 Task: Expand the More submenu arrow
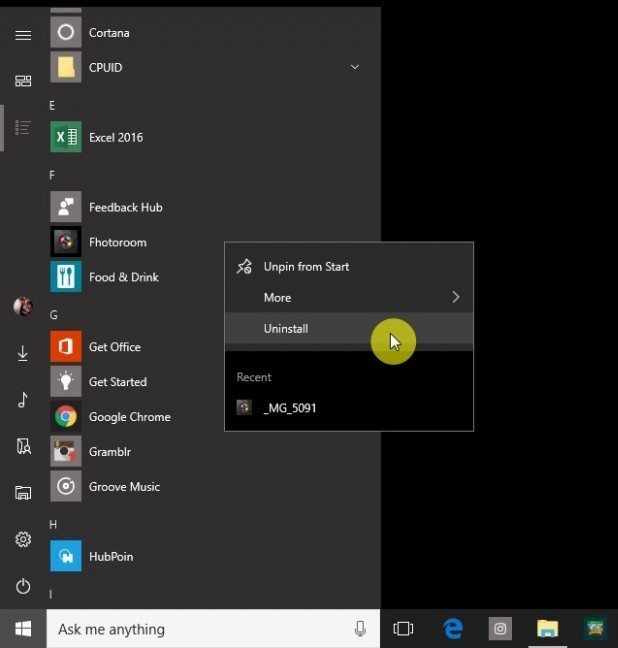click(455, 297)
